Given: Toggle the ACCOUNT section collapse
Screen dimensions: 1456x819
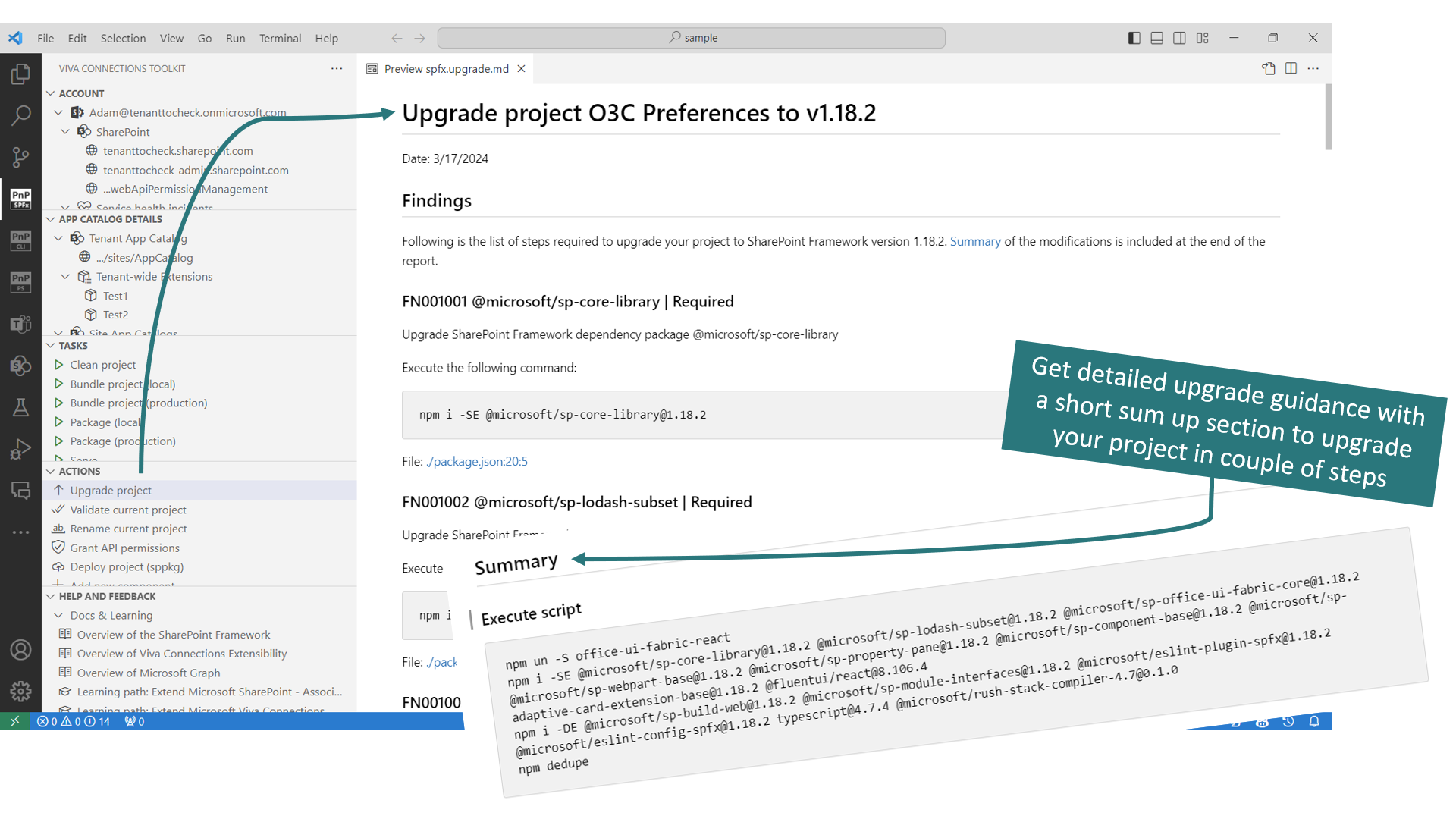Looking at the screenshot, I should 54,93.
